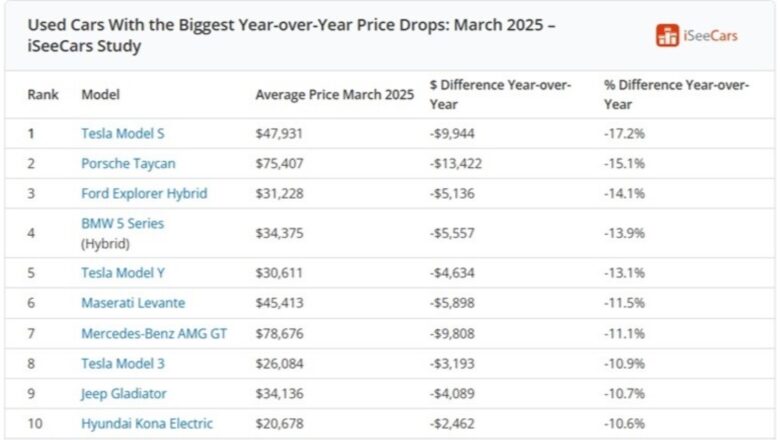Click the Rank column header
Screen dimensions: 780x440
(43, 95)
